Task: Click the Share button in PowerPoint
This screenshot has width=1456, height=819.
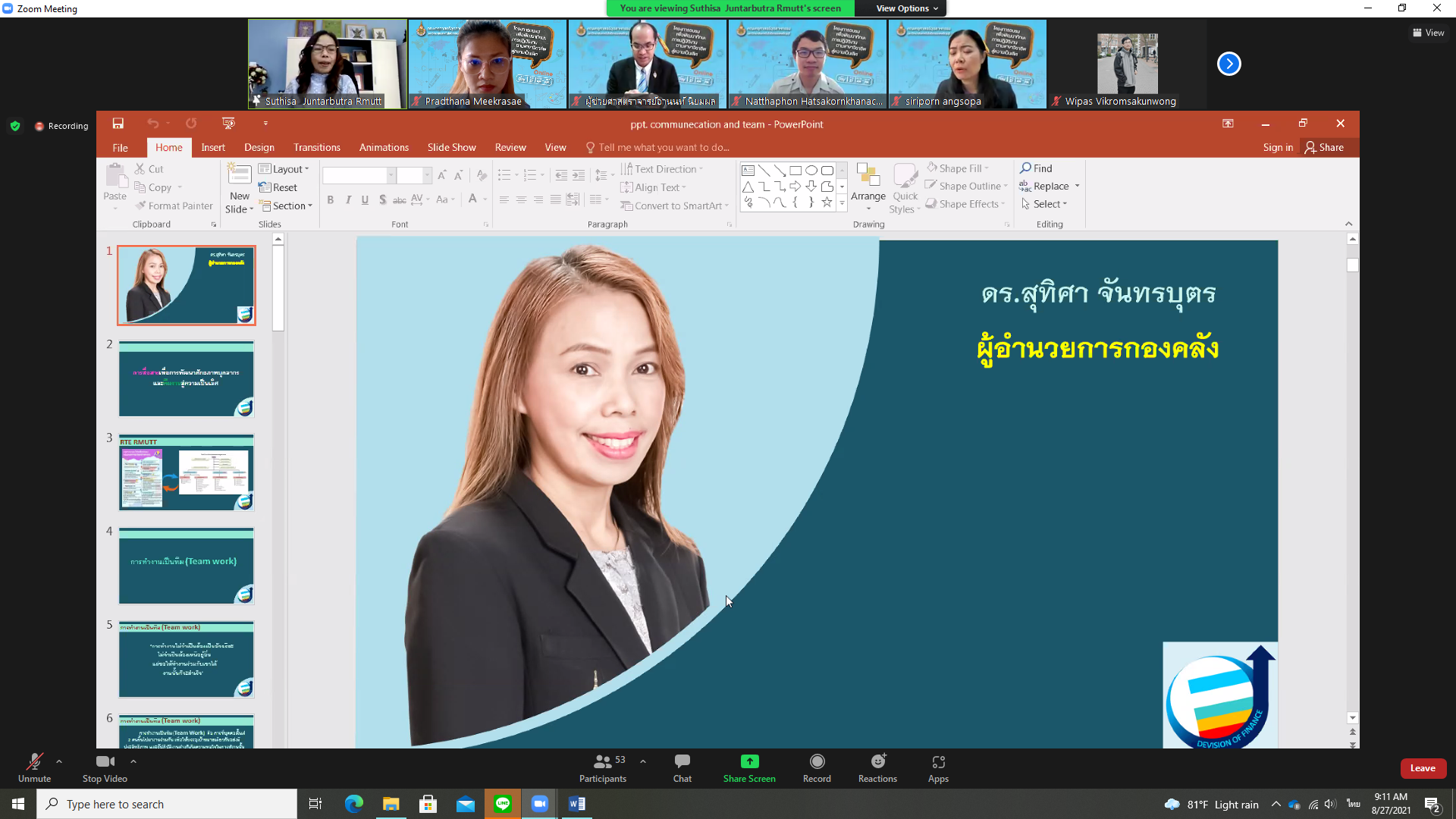Action: (1324, 147)
